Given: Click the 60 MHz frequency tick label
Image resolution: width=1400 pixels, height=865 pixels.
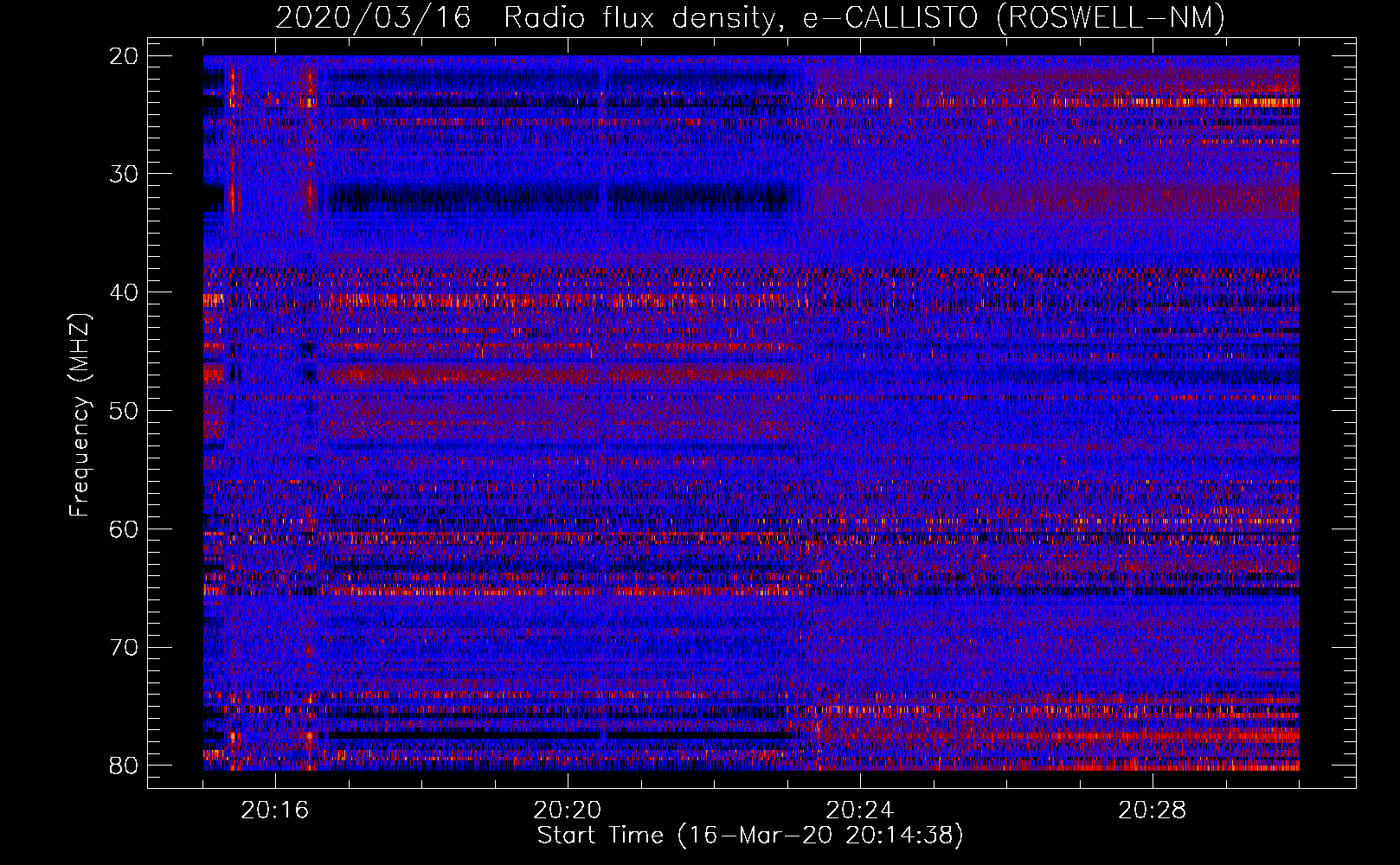Looking at the screenshot, I should coord(125,529).
